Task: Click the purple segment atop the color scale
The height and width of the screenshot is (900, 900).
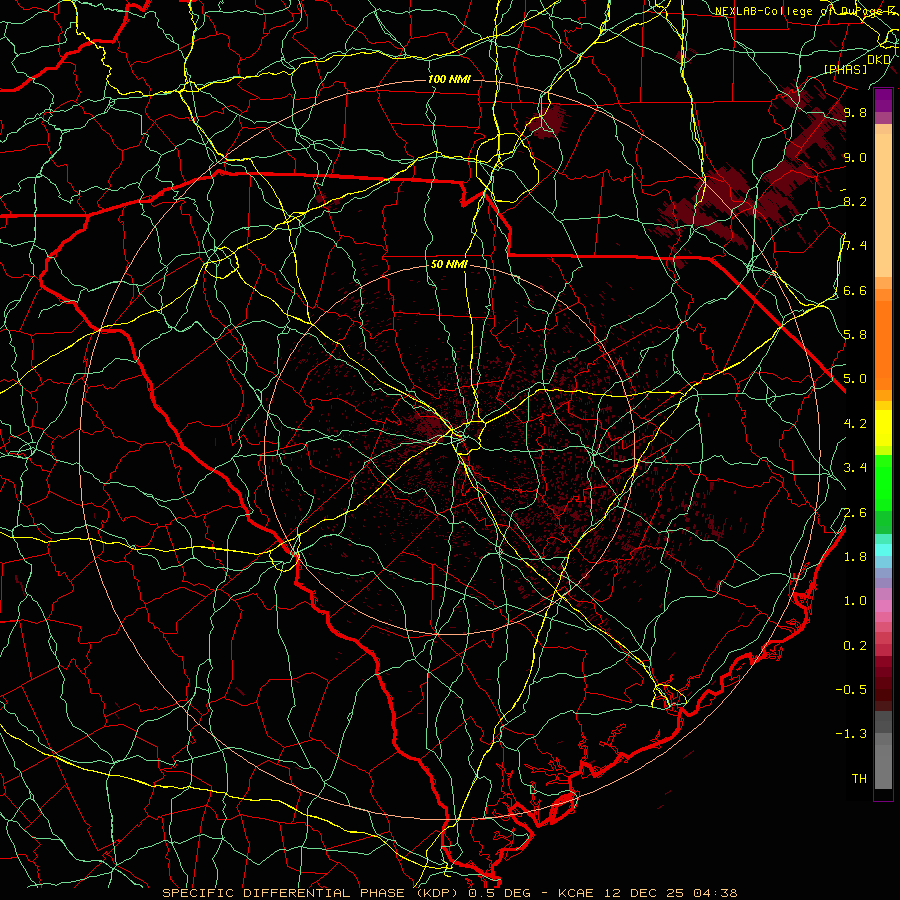Action: 883,100
